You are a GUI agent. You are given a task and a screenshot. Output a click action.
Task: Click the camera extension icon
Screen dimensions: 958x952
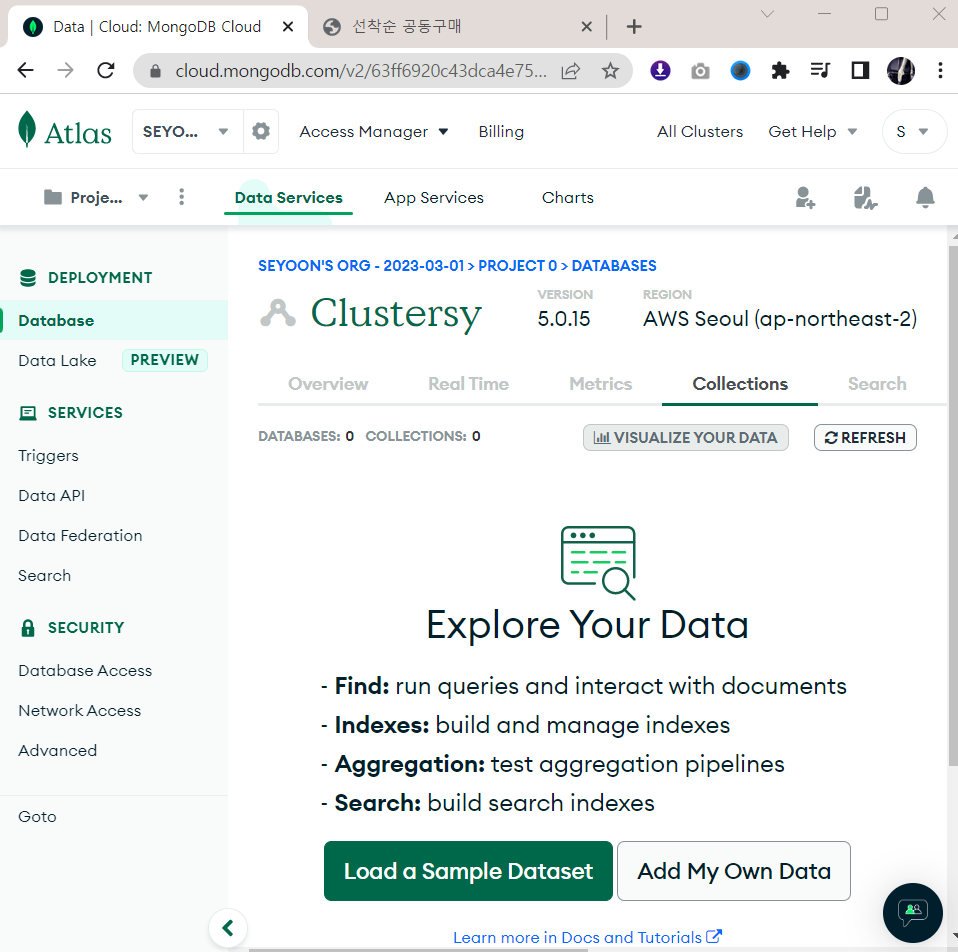coord(700,71)
